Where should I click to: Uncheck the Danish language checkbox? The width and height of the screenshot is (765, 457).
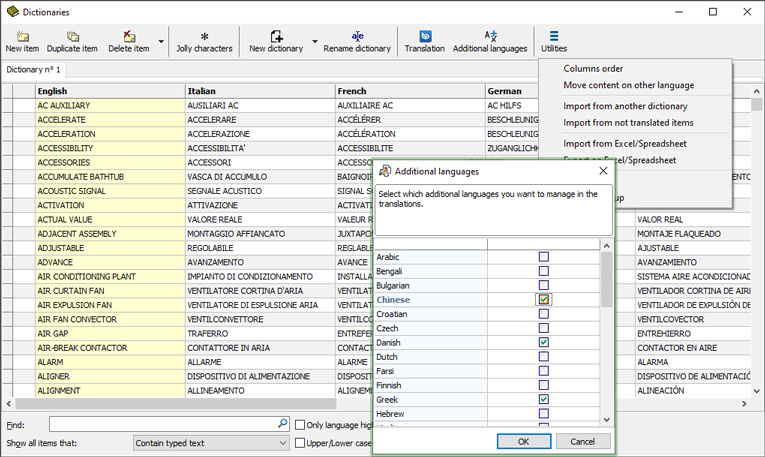544,342
